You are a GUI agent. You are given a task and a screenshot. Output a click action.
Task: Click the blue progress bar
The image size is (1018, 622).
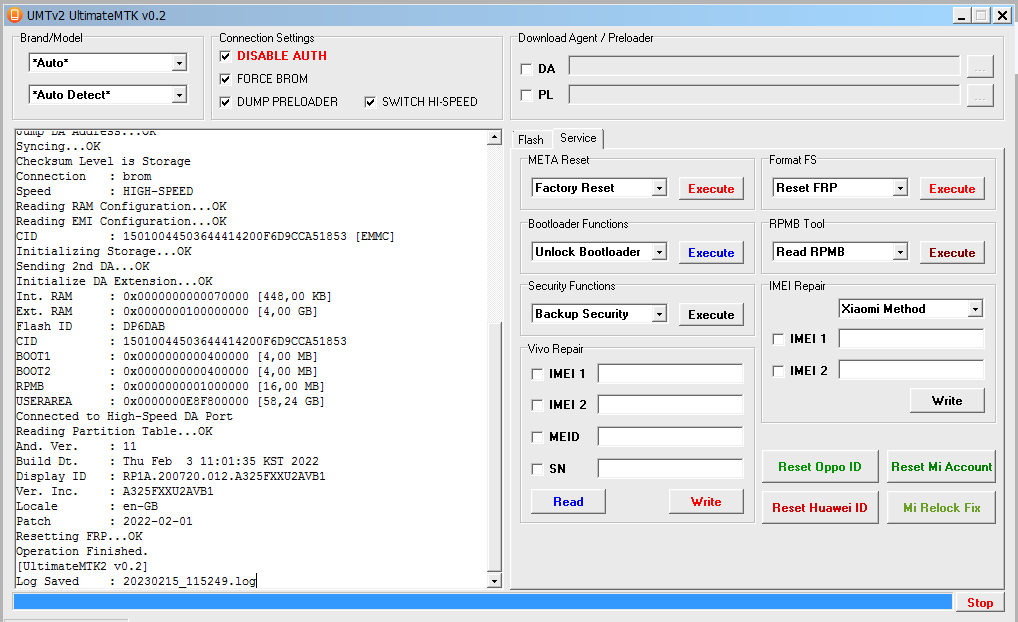[x=482, y=602]
